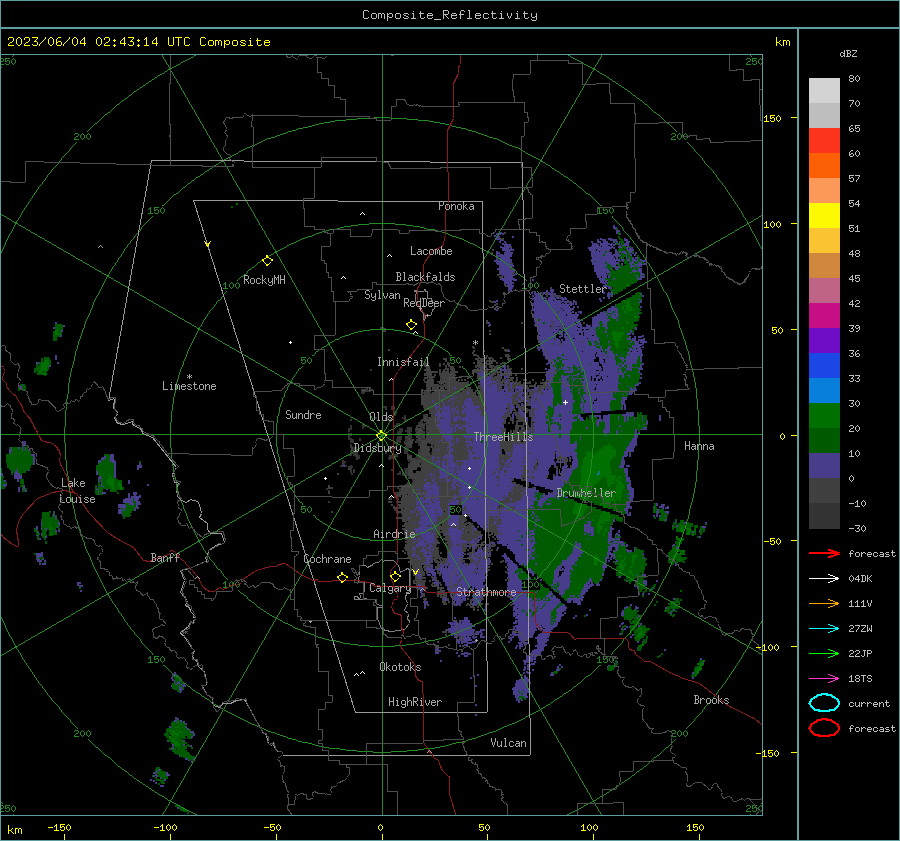Click the yellow 54 dBZ color swatch

tap(824, 215)
